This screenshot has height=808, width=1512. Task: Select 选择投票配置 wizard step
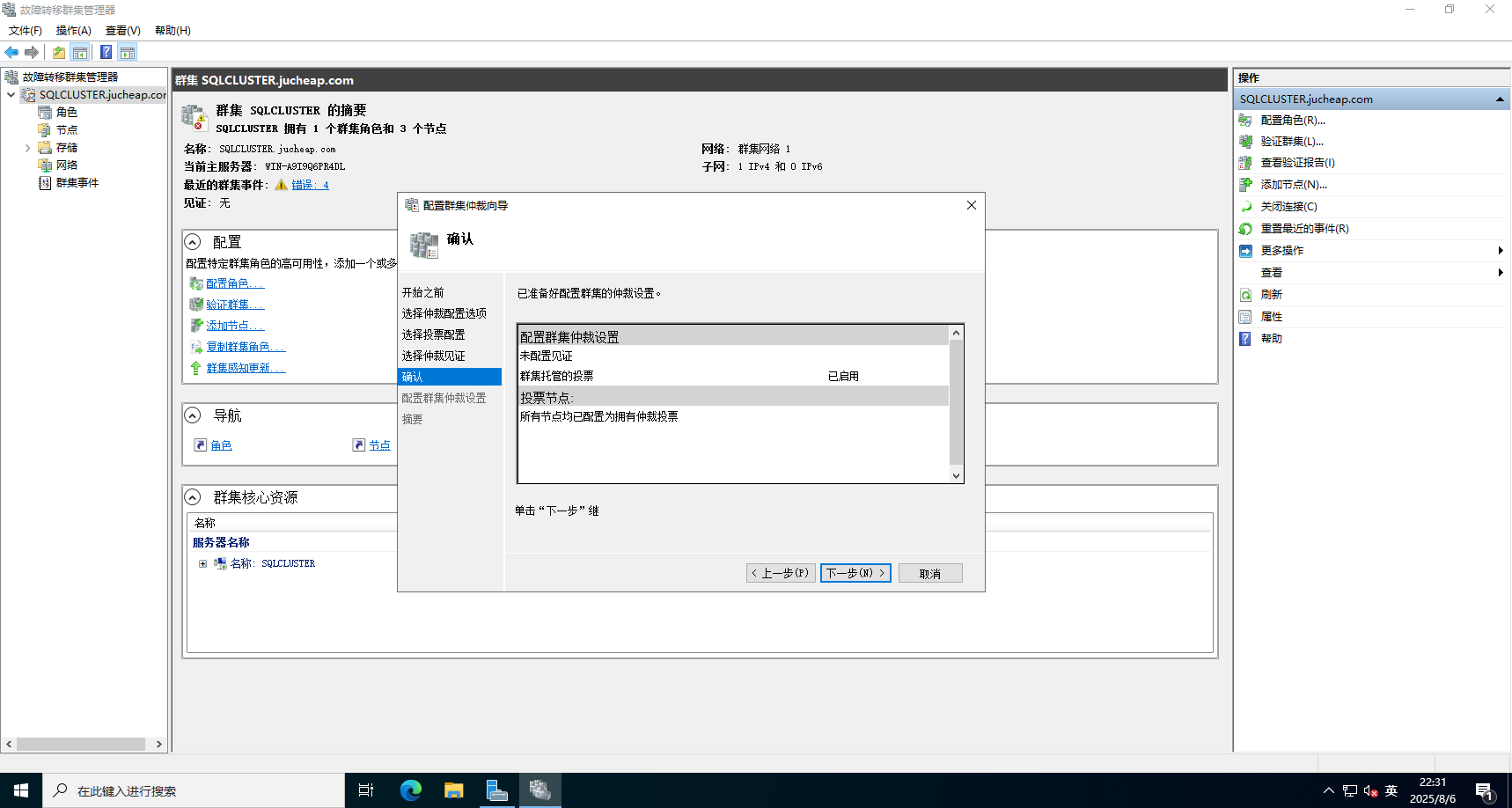pos(434,334)
